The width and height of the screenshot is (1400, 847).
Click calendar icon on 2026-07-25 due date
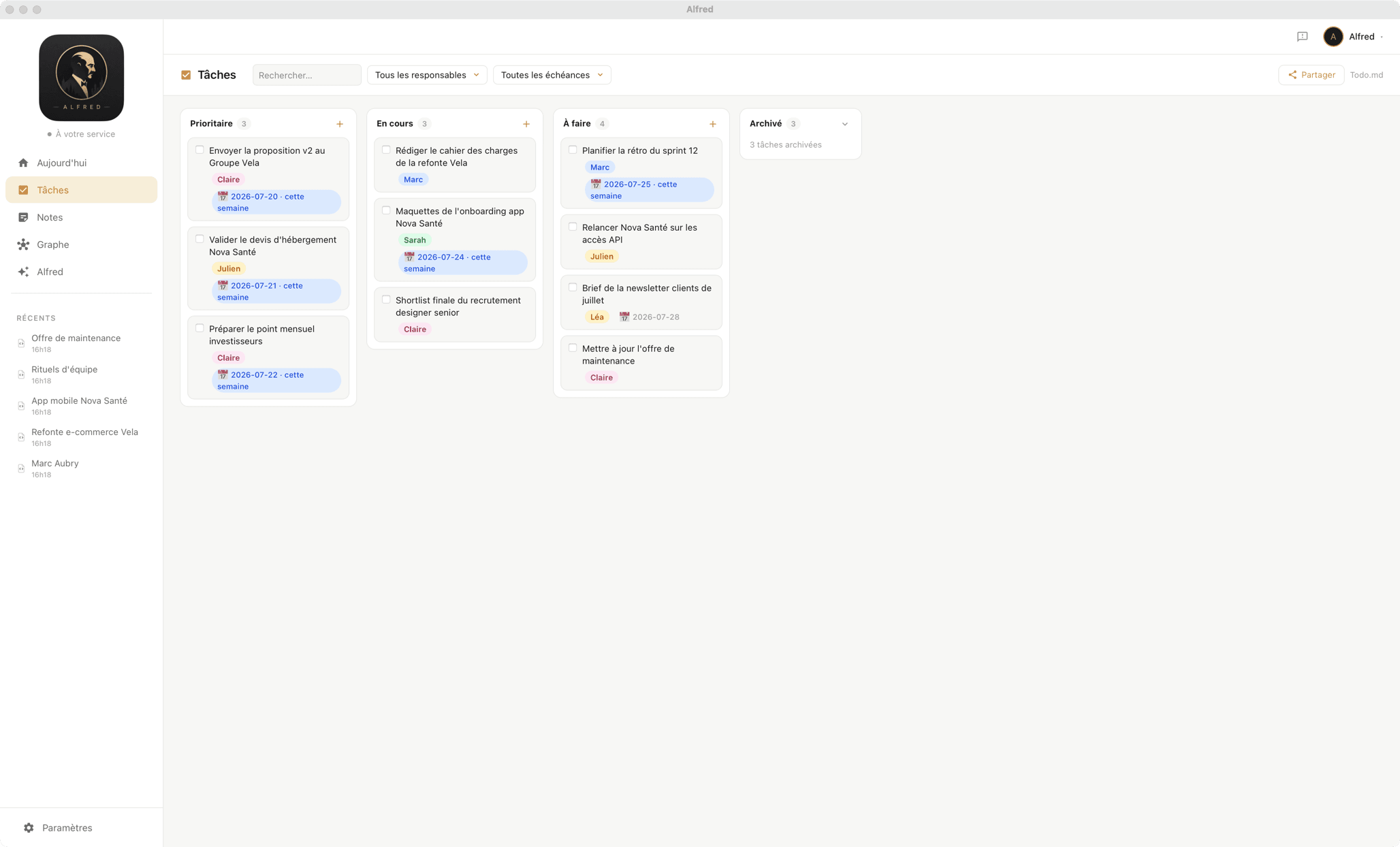coord(596,184)
